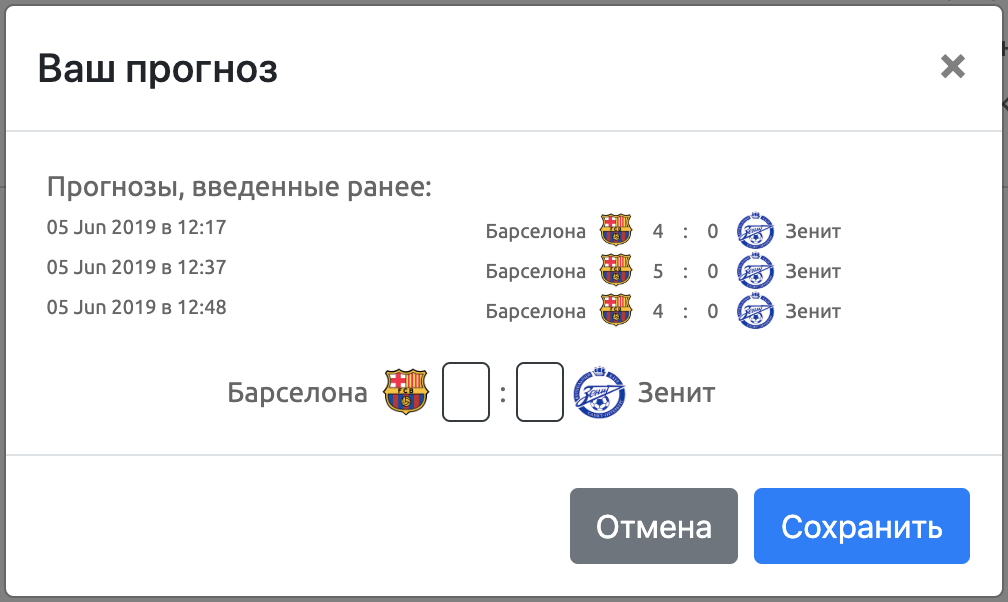Click Barcelona crest in the 12:37 forecast row
1008x602 pixels.
(x=616, y=271)
